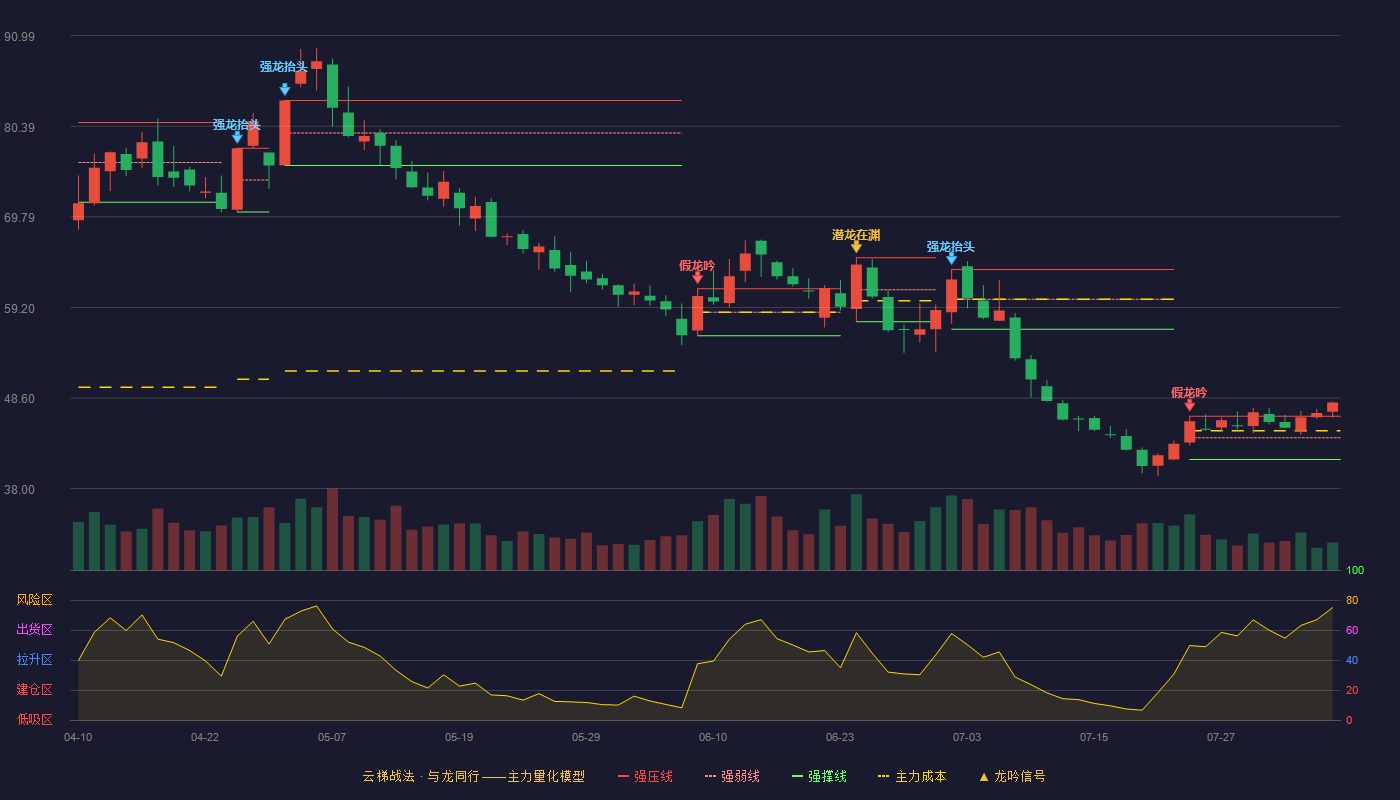The height and width of the screenshot is (800, 1400).
Task: Click the 38.00 price axis label
Action: 19,490
